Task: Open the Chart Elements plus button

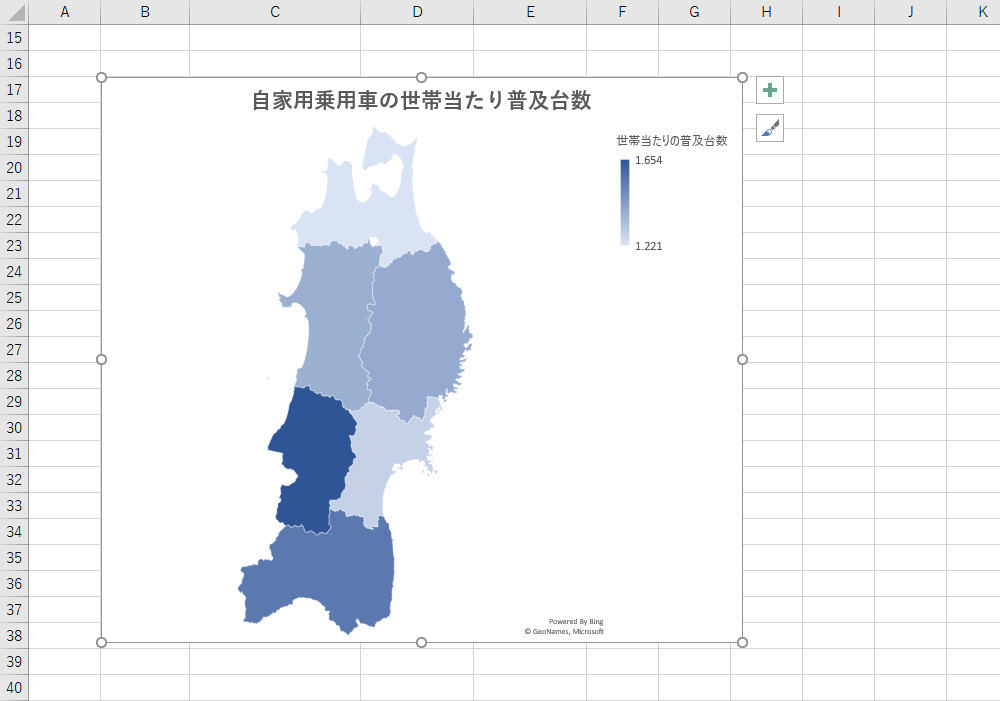Action: [x=770, y=90]
